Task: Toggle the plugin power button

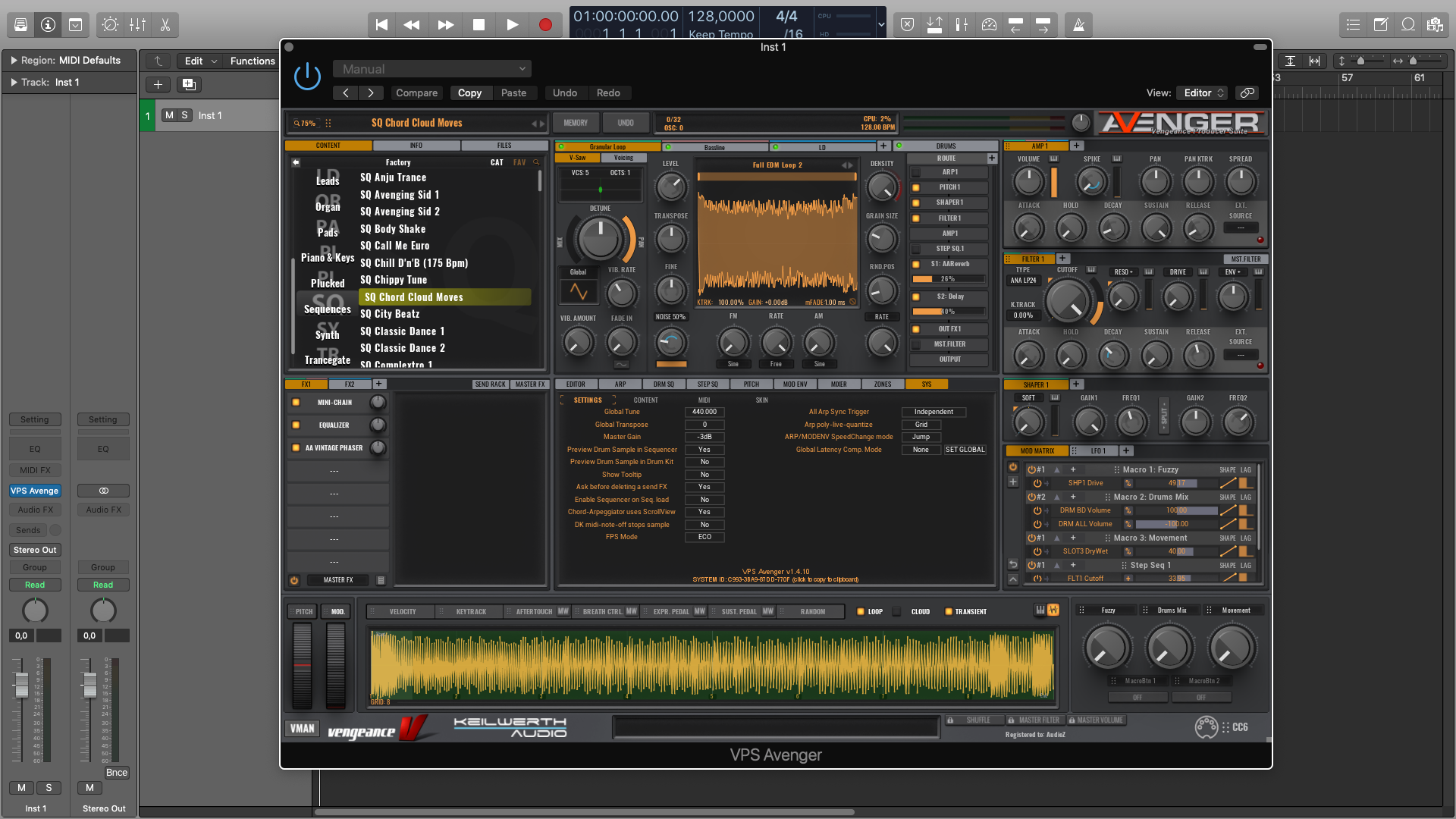Action: [307, 77]
